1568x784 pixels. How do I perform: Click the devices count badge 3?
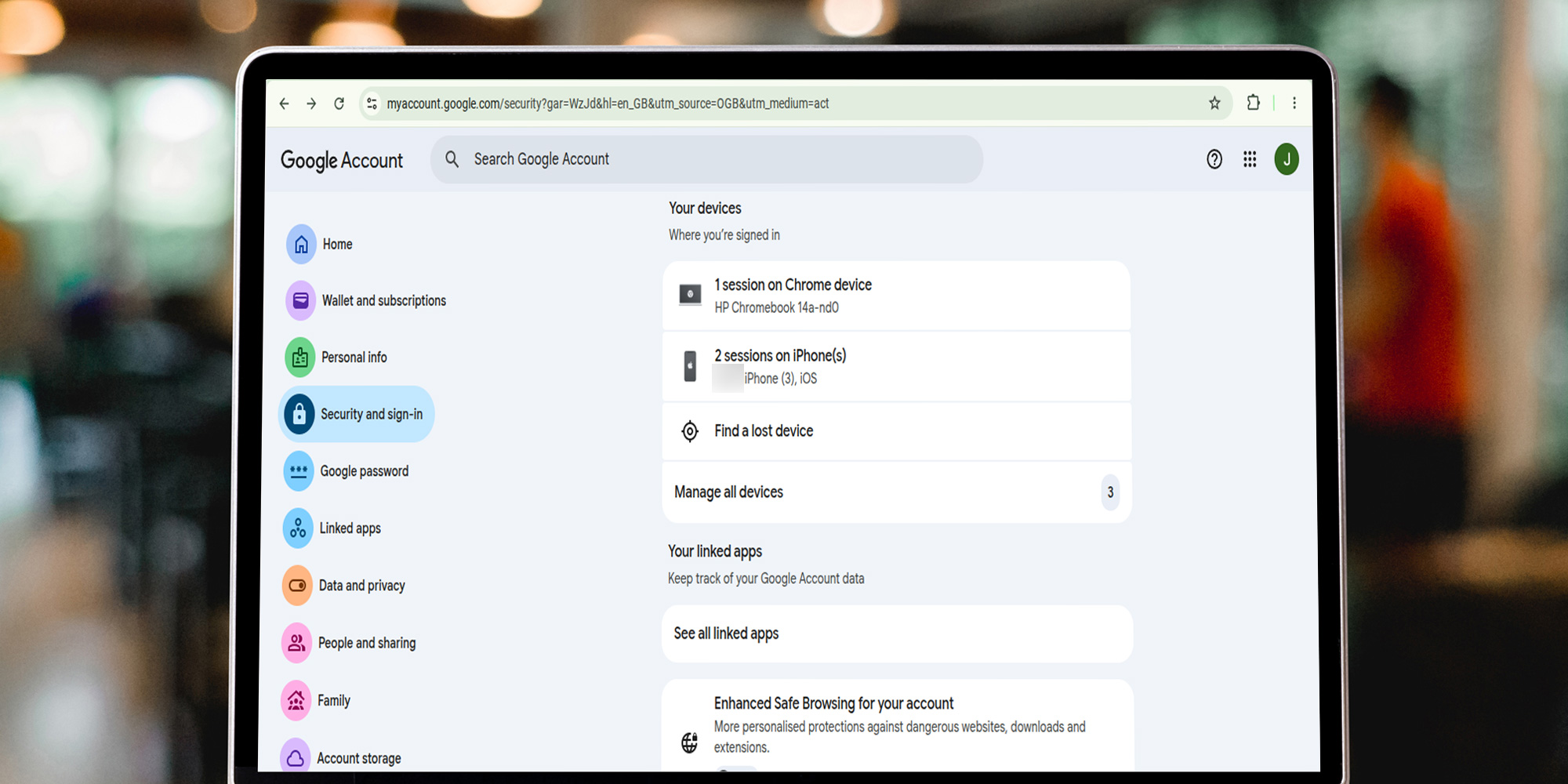coord(1110,492)
